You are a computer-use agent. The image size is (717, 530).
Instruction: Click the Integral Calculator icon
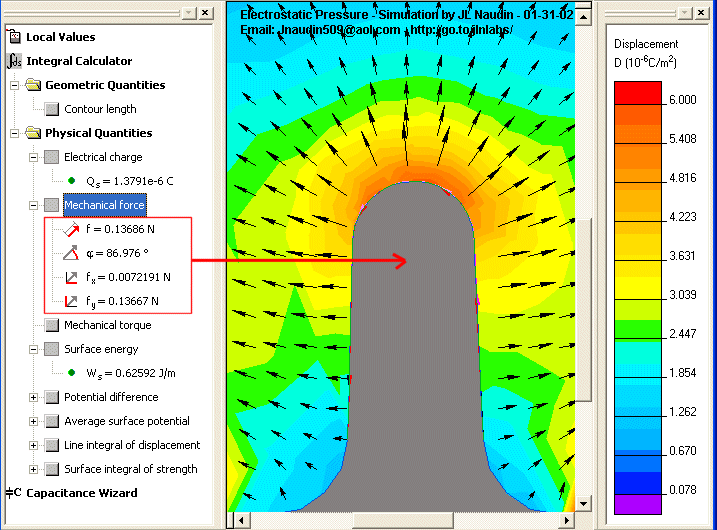click(x=14, y=61)
